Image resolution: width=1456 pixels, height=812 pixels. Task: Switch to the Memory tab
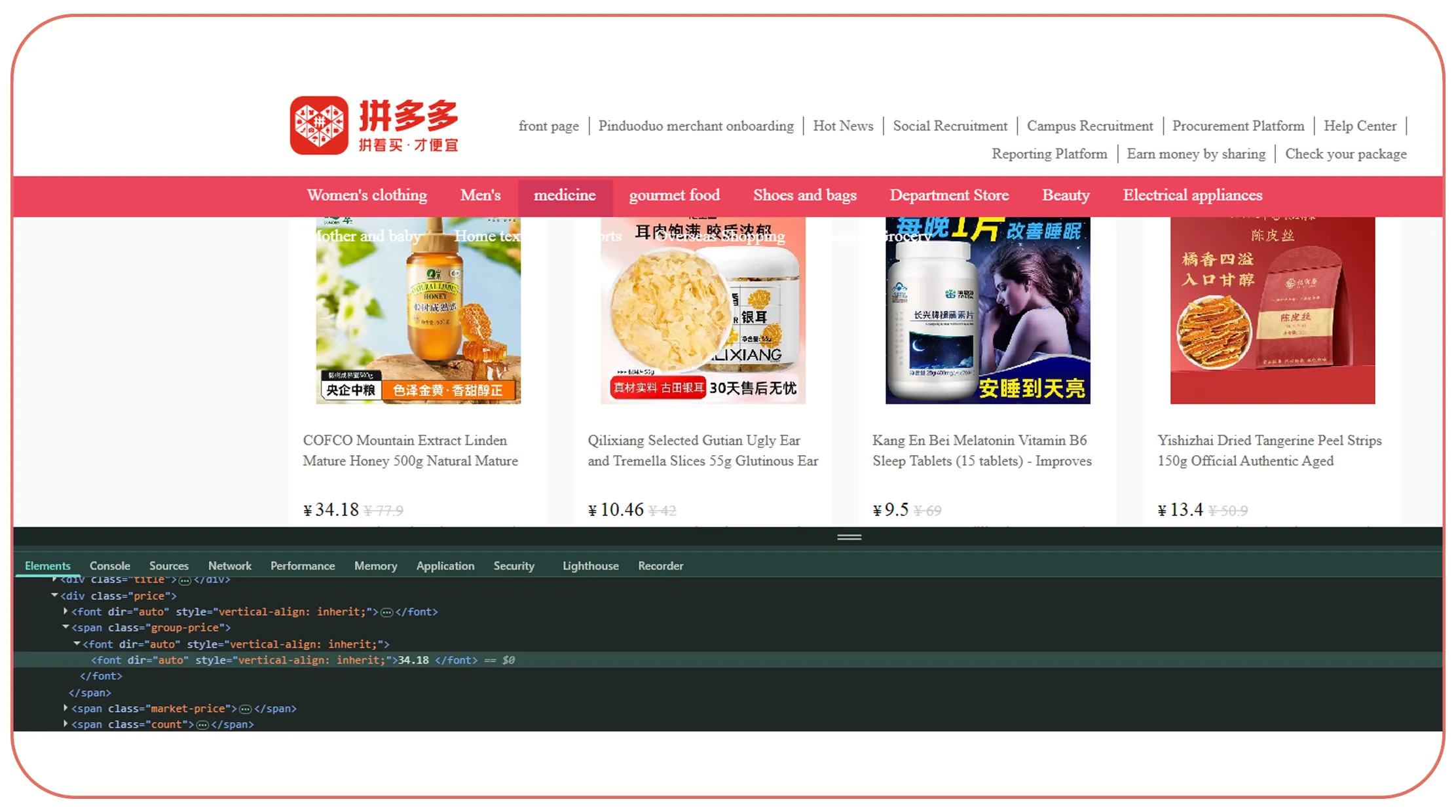point(375,566)
